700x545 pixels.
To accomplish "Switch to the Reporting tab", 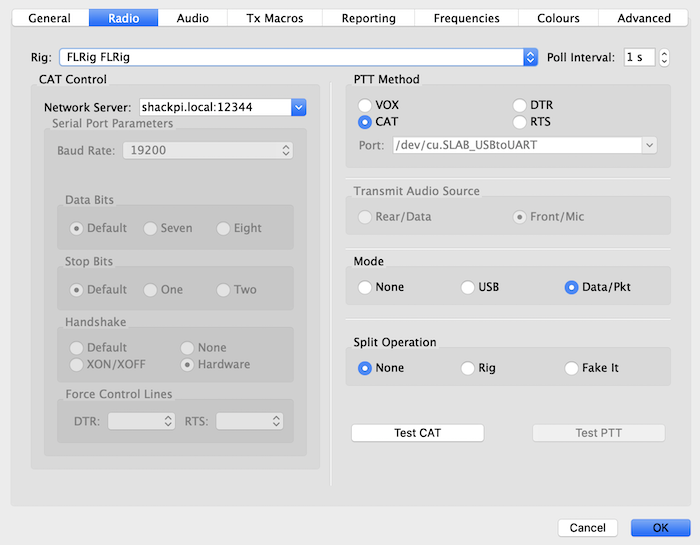I will pyautogui.click(x=368, y=18).
